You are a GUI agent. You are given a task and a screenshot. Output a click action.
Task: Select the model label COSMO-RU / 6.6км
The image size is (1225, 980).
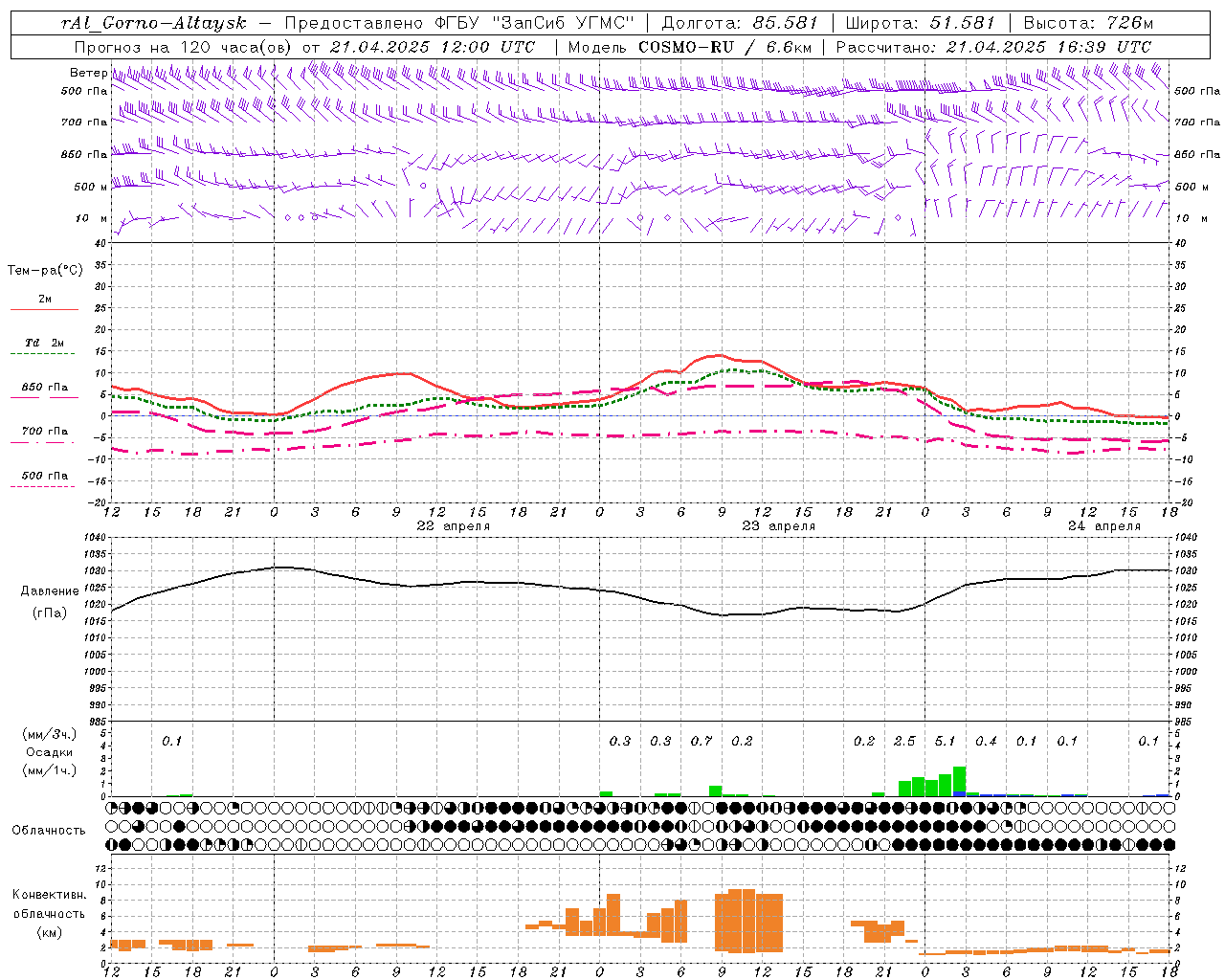(724, 47)
